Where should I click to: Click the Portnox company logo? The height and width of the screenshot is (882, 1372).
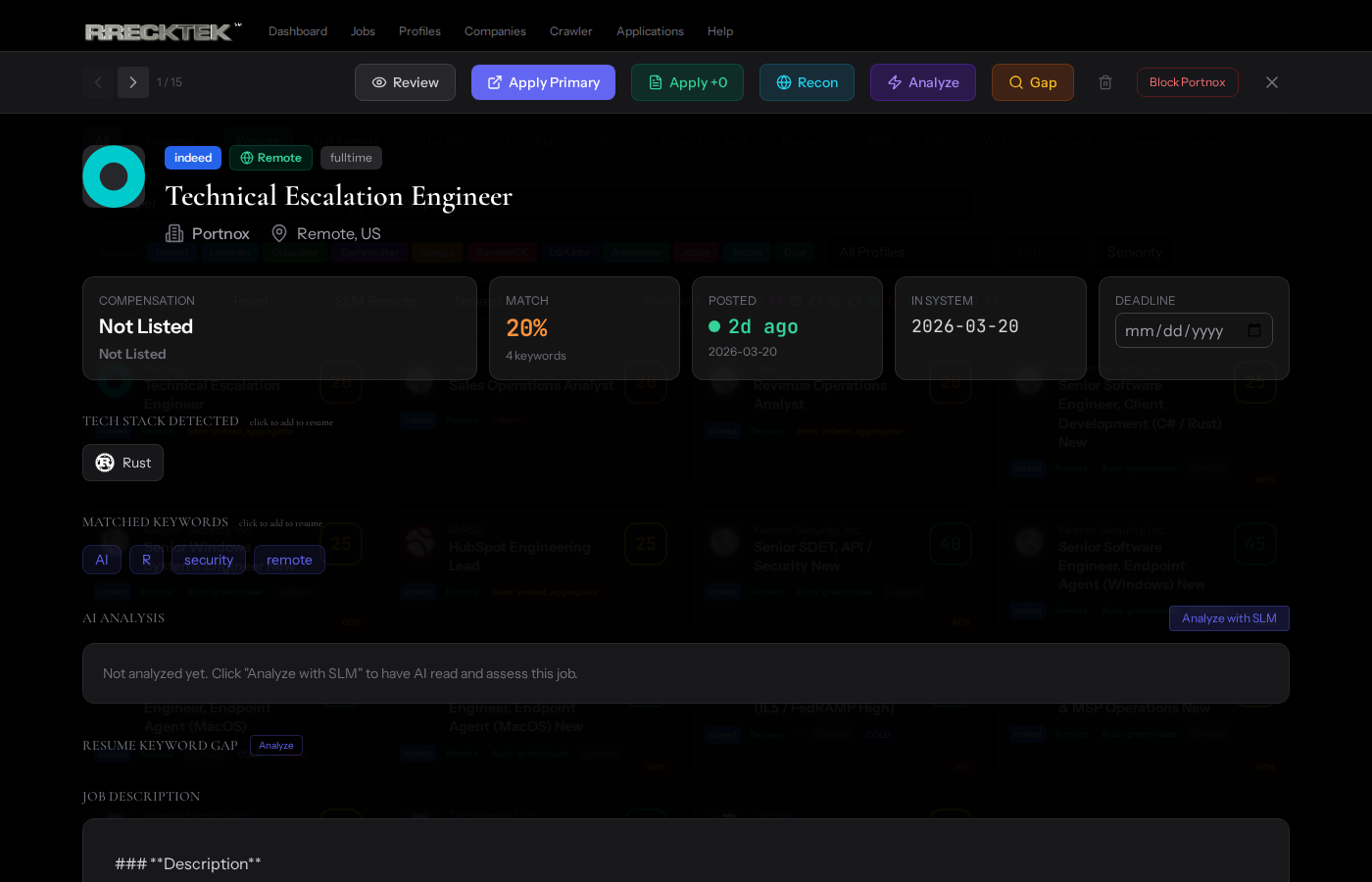(114, 176)
